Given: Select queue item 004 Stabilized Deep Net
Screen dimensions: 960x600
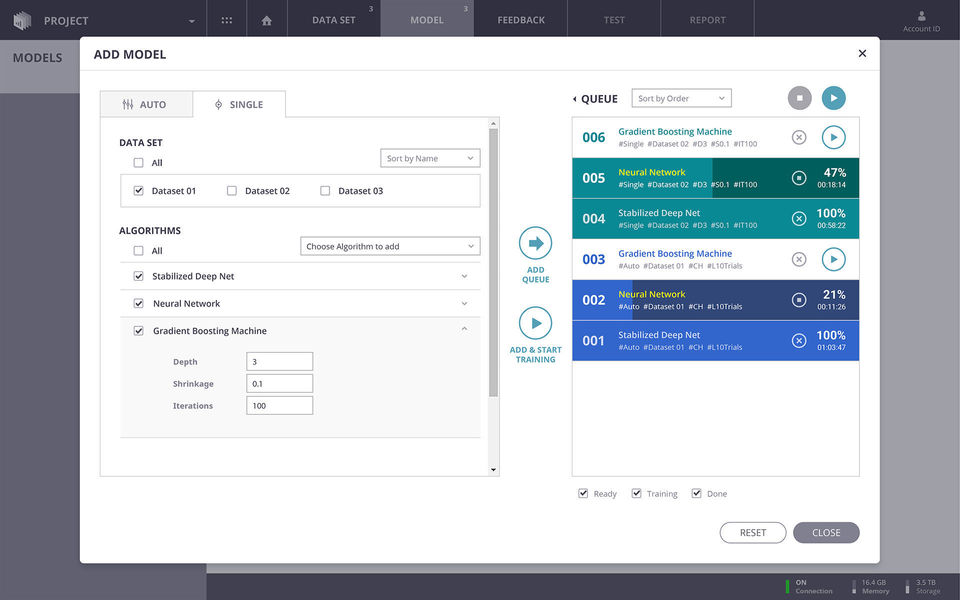Looking at the screenshot, I should pos(715,219).
